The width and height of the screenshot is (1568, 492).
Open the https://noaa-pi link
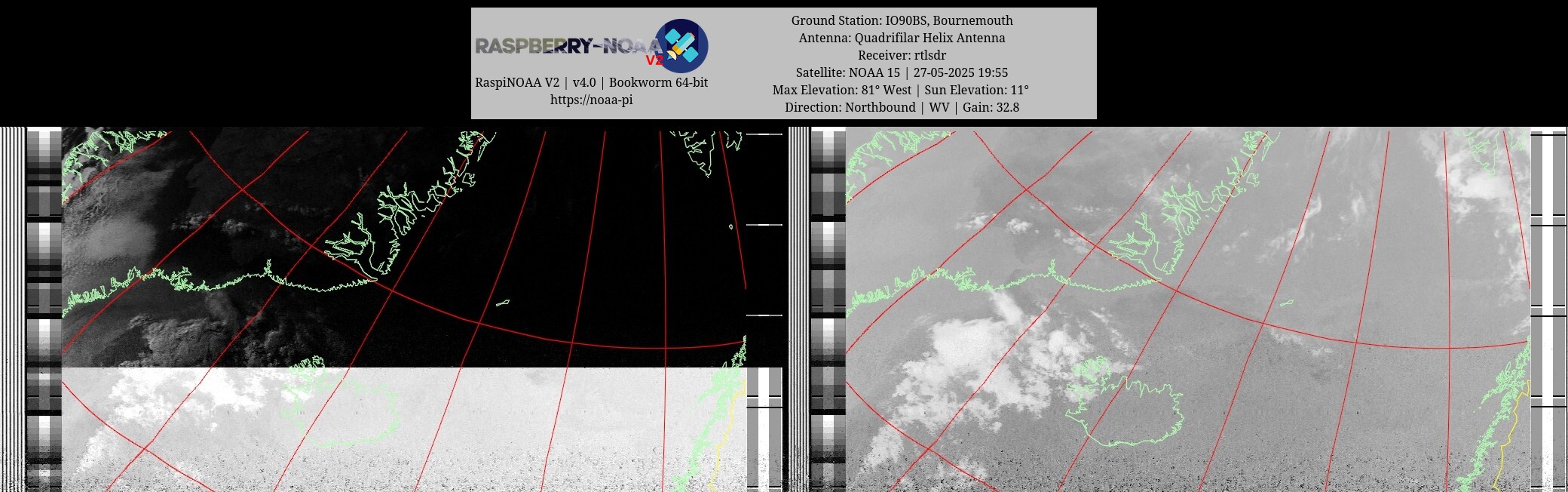point(591,100)
